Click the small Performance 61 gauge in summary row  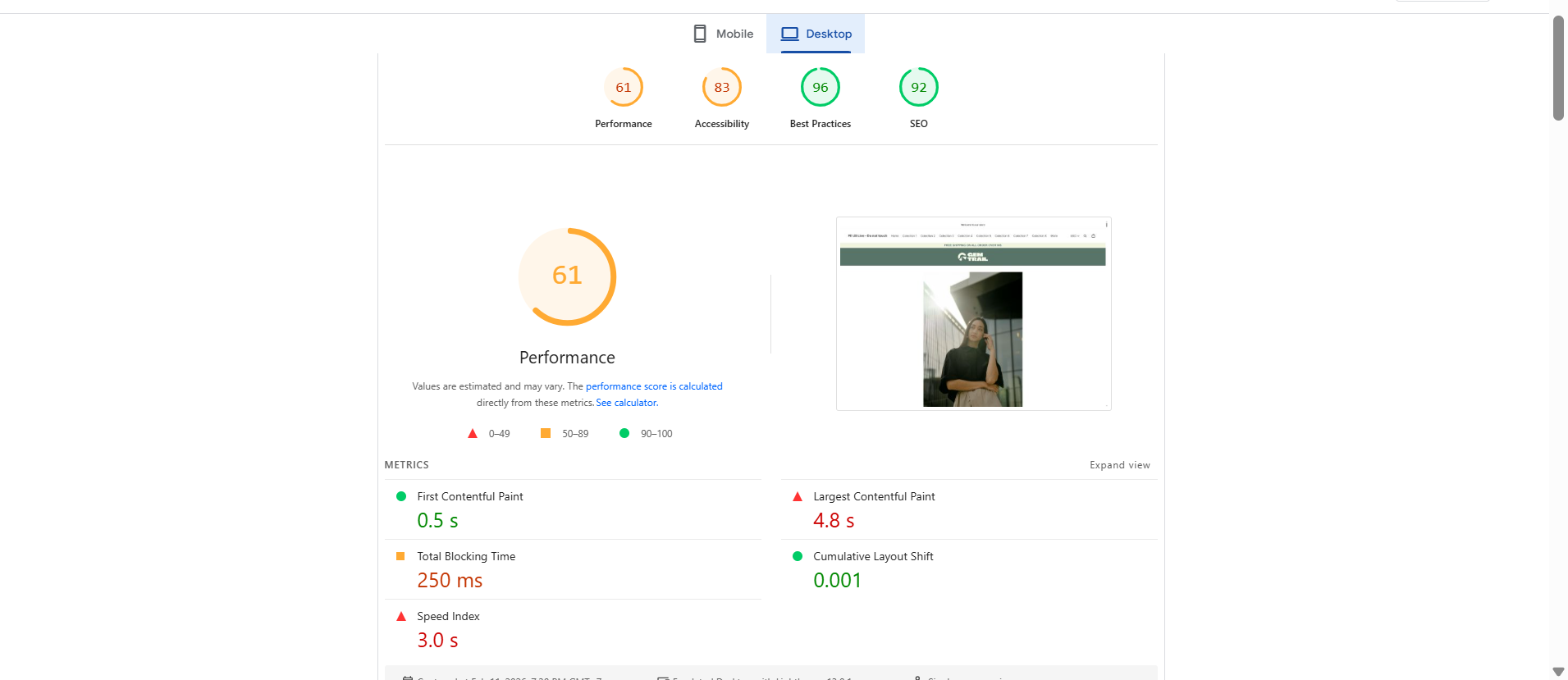click(x=624, y=88)
